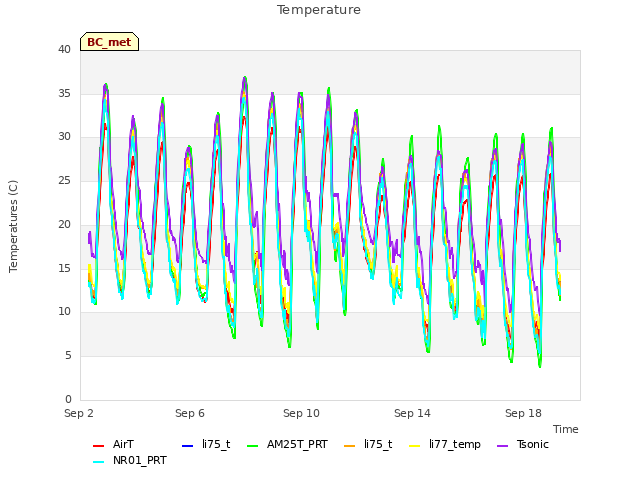
Task: Toggle the NR01_PRT legend entry
Action: [130, 460]
